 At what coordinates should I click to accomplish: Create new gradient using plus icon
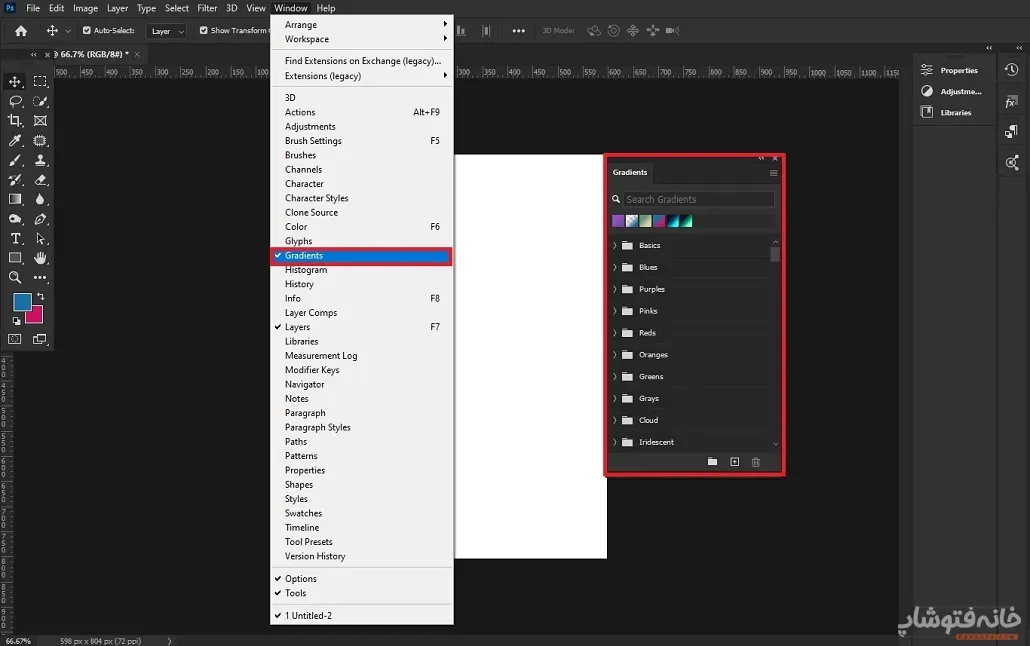tap(734, 462)
